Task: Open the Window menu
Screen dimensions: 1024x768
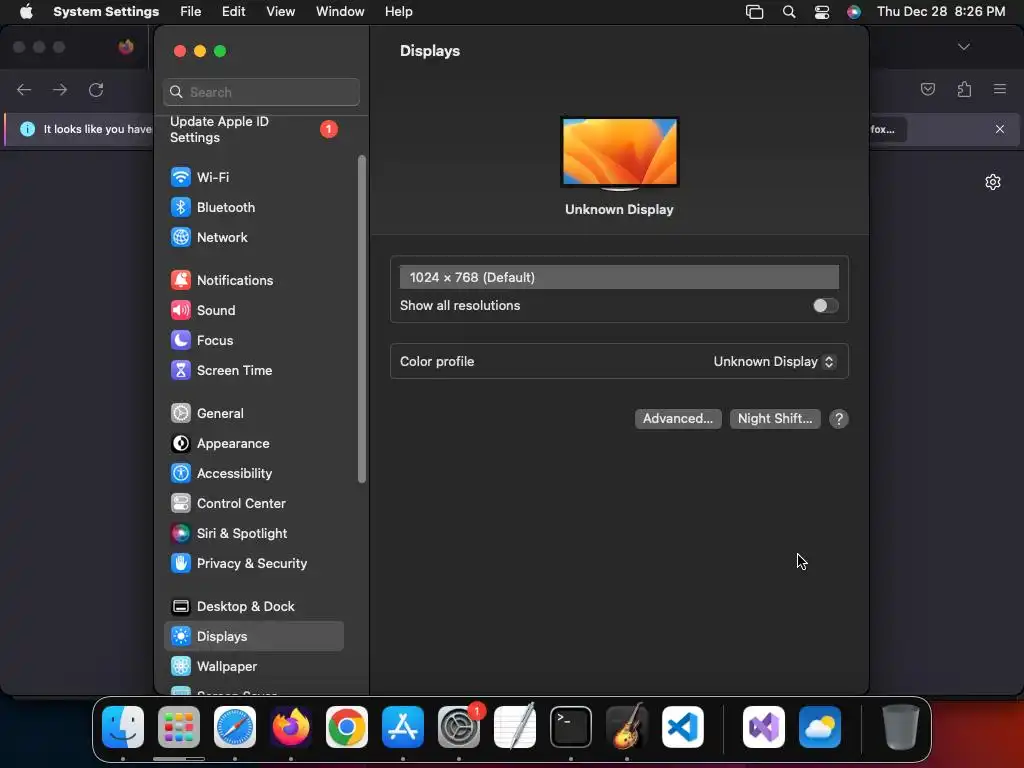Action: click(x=340, y=12)
